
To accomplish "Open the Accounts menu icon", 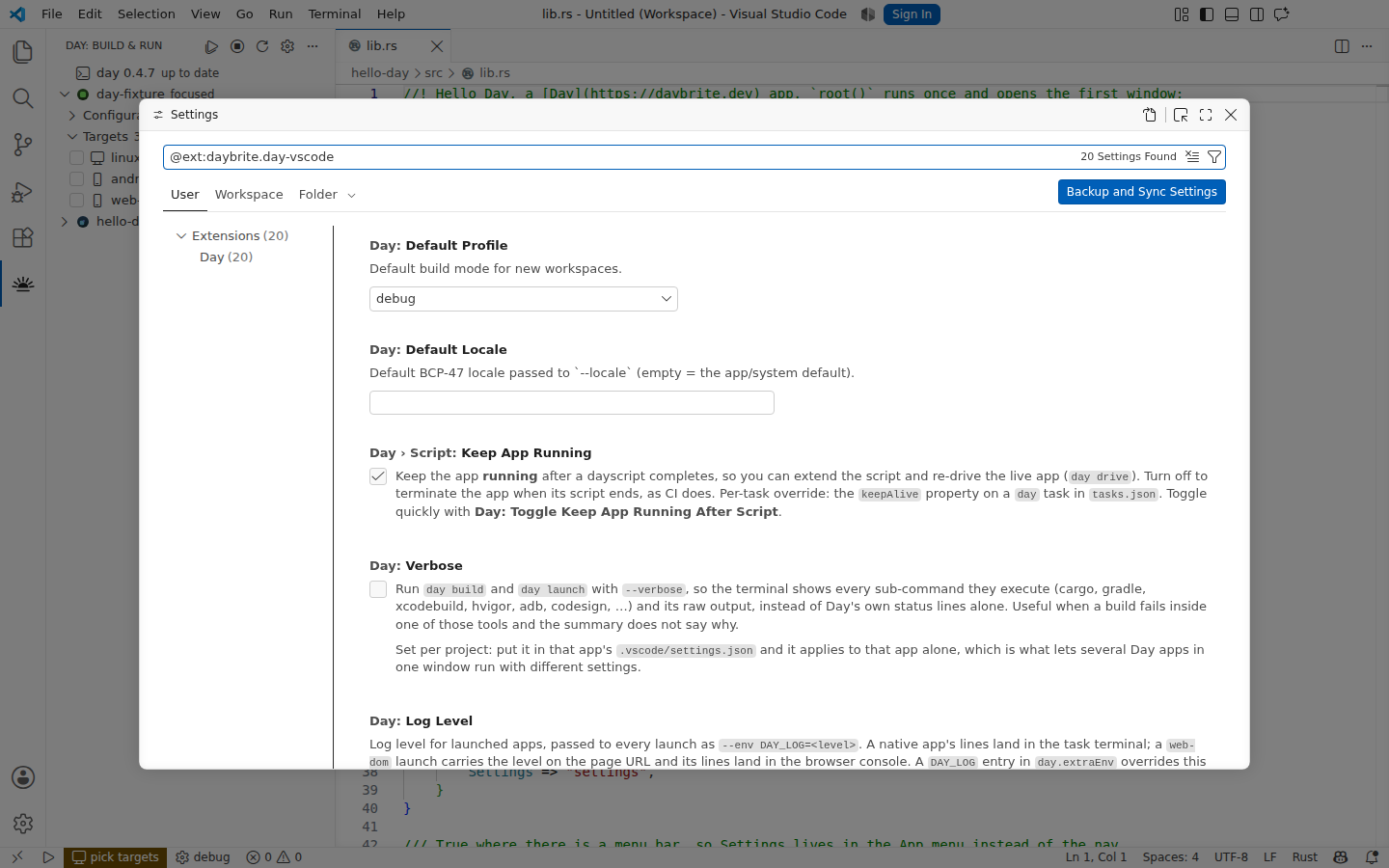I will [22, 777].
